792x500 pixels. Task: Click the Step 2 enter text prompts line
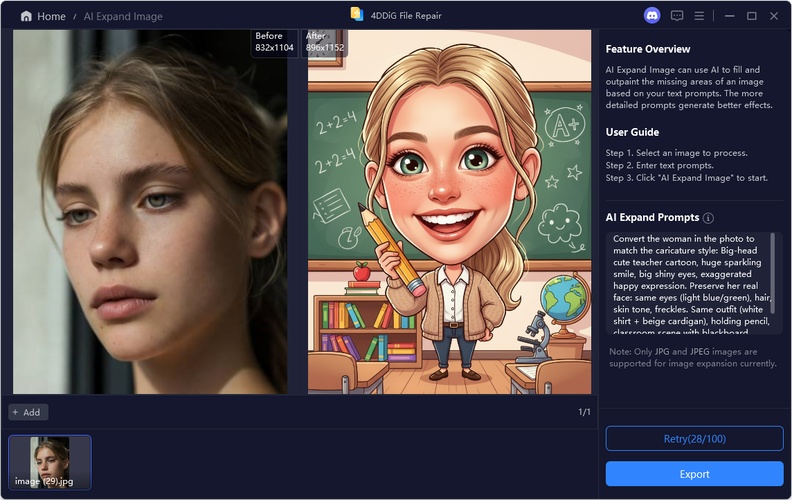coord(660,165)
